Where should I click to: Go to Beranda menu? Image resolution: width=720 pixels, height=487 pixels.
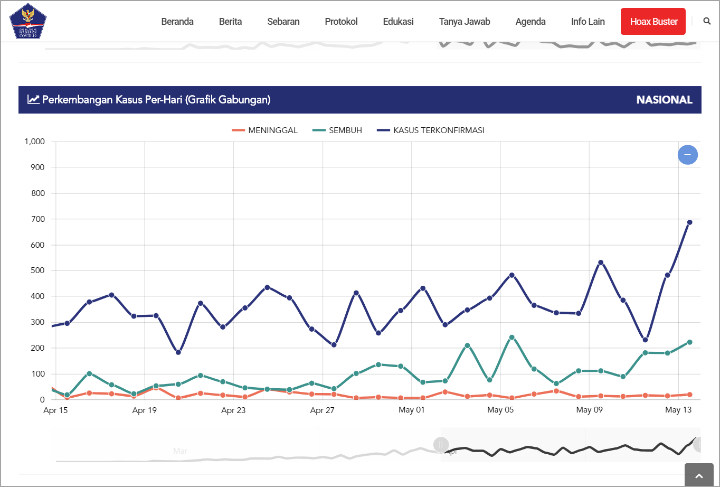[x=177, y=22]
